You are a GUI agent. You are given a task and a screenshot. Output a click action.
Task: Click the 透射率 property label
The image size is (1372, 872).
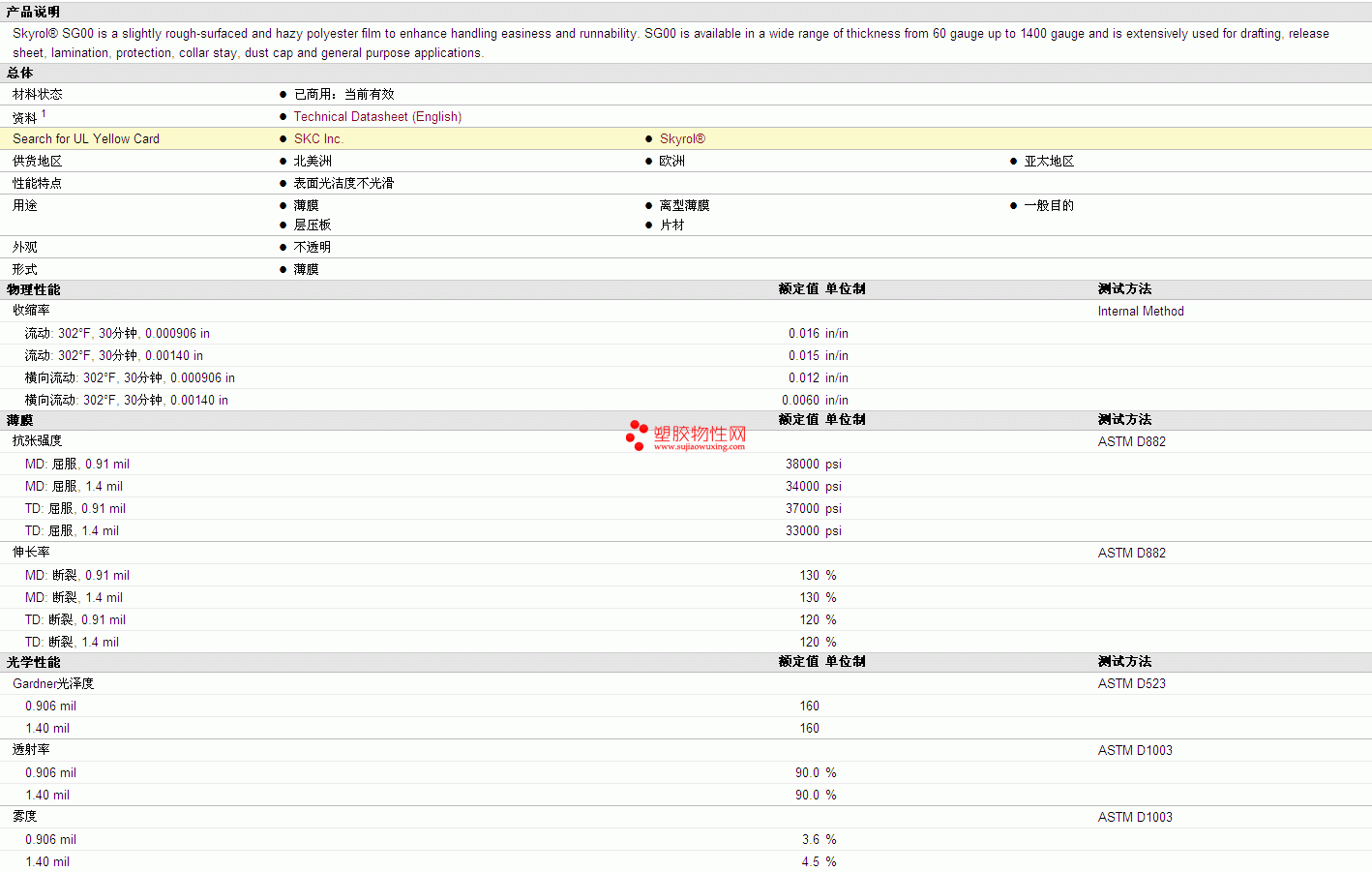31,749
